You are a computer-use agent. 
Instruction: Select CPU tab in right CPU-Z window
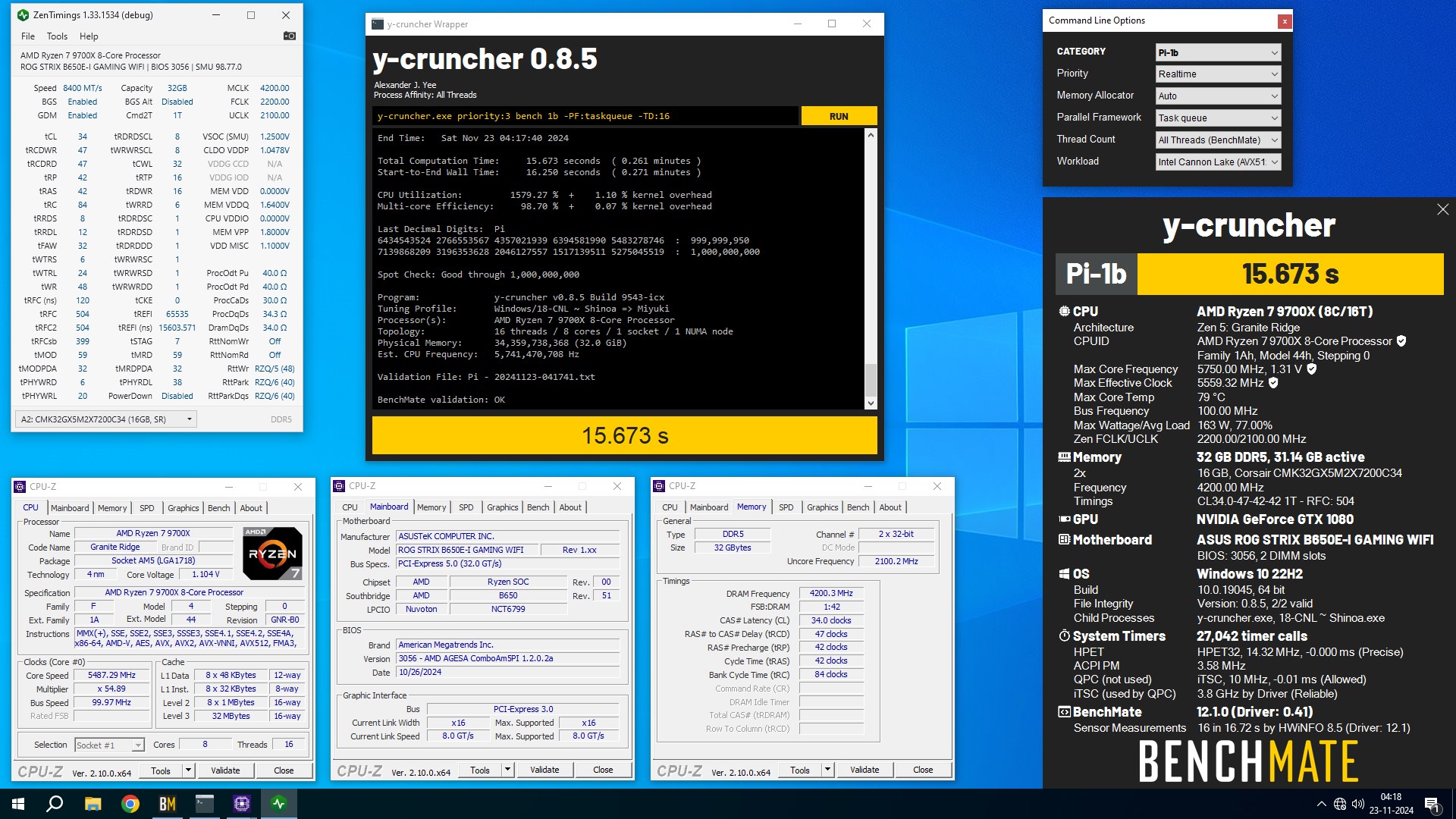[670, 507]
